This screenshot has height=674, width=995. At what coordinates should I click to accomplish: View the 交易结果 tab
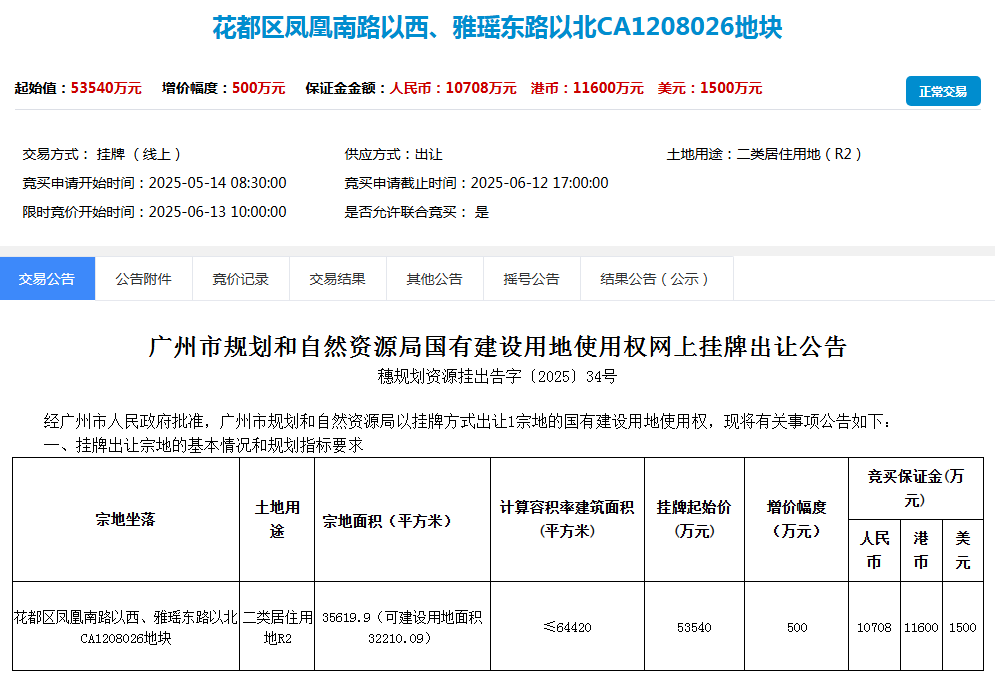coord(337,279)
